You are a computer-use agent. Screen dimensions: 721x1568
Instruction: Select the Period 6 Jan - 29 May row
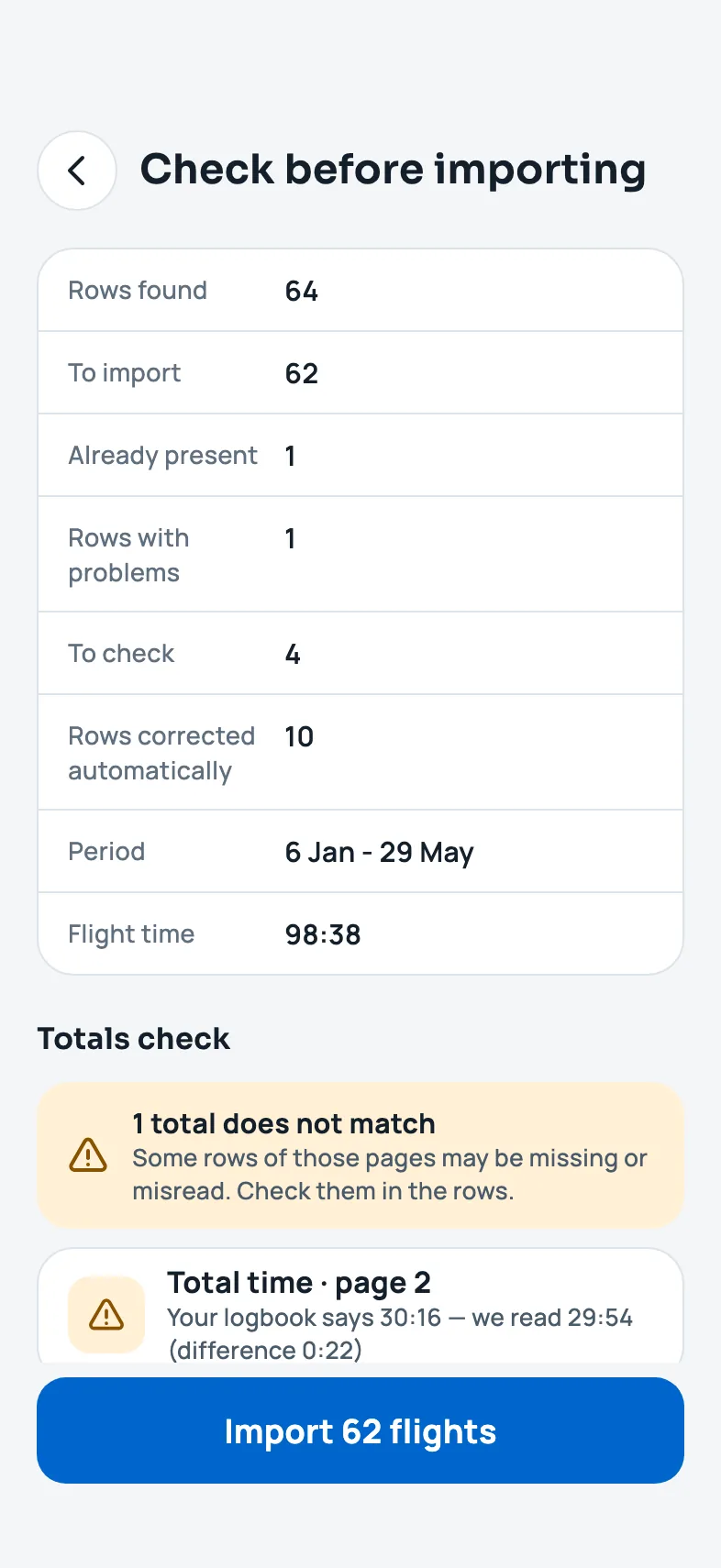click(360, 852)
